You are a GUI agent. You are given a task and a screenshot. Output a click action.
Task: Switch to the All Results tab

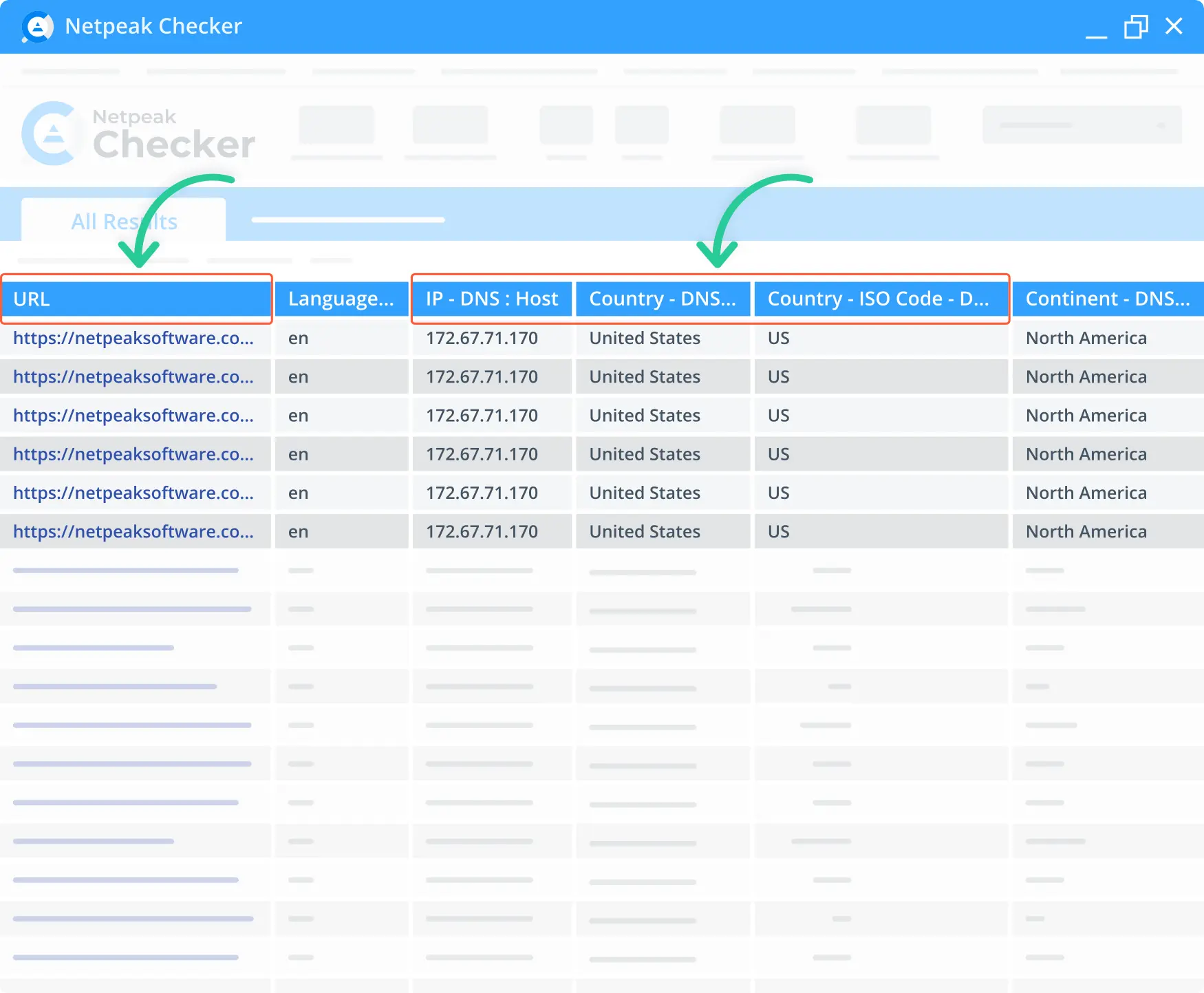(124, 221)
